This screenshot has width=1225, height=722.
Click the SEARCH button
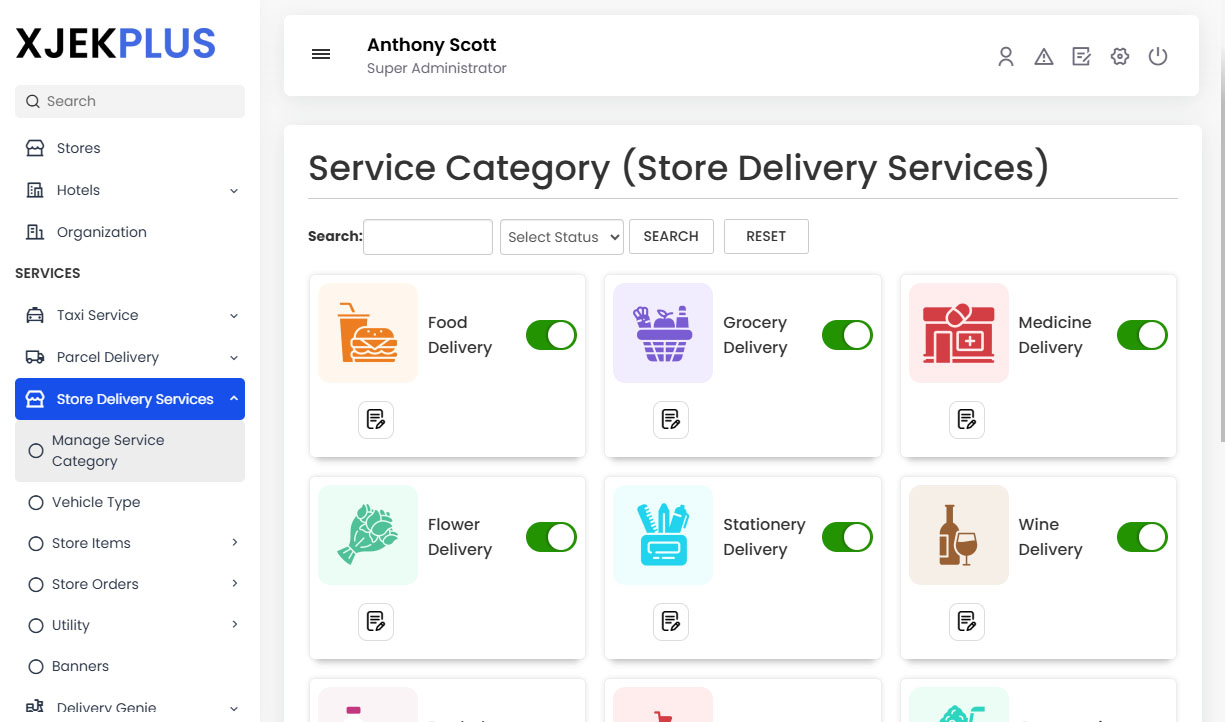pos(671,236)
